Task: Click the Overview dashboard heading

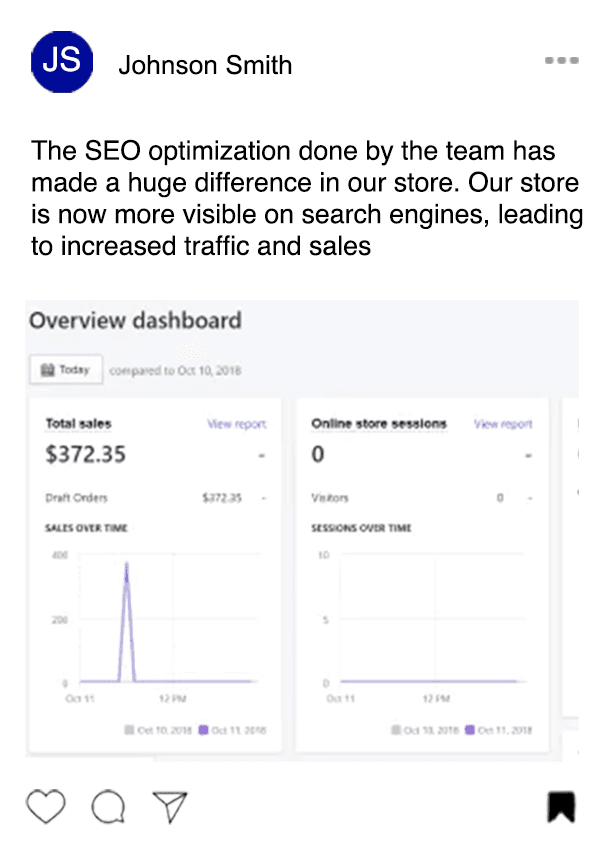Action: 135,321
